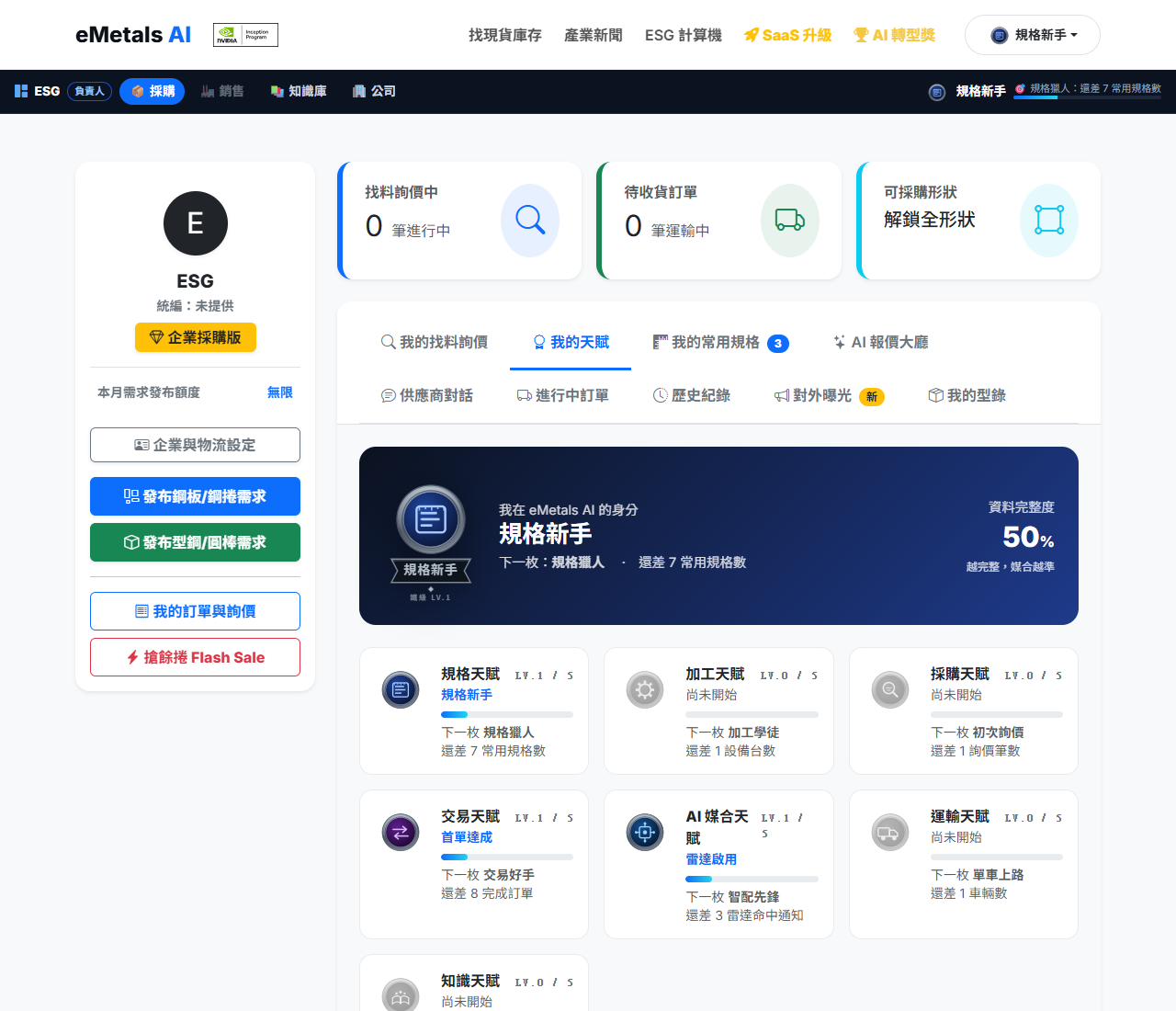This screenshot has width=1176, height=1011.
Task: Click the 知識天賦 icon
Action: [x=401, y=995]
